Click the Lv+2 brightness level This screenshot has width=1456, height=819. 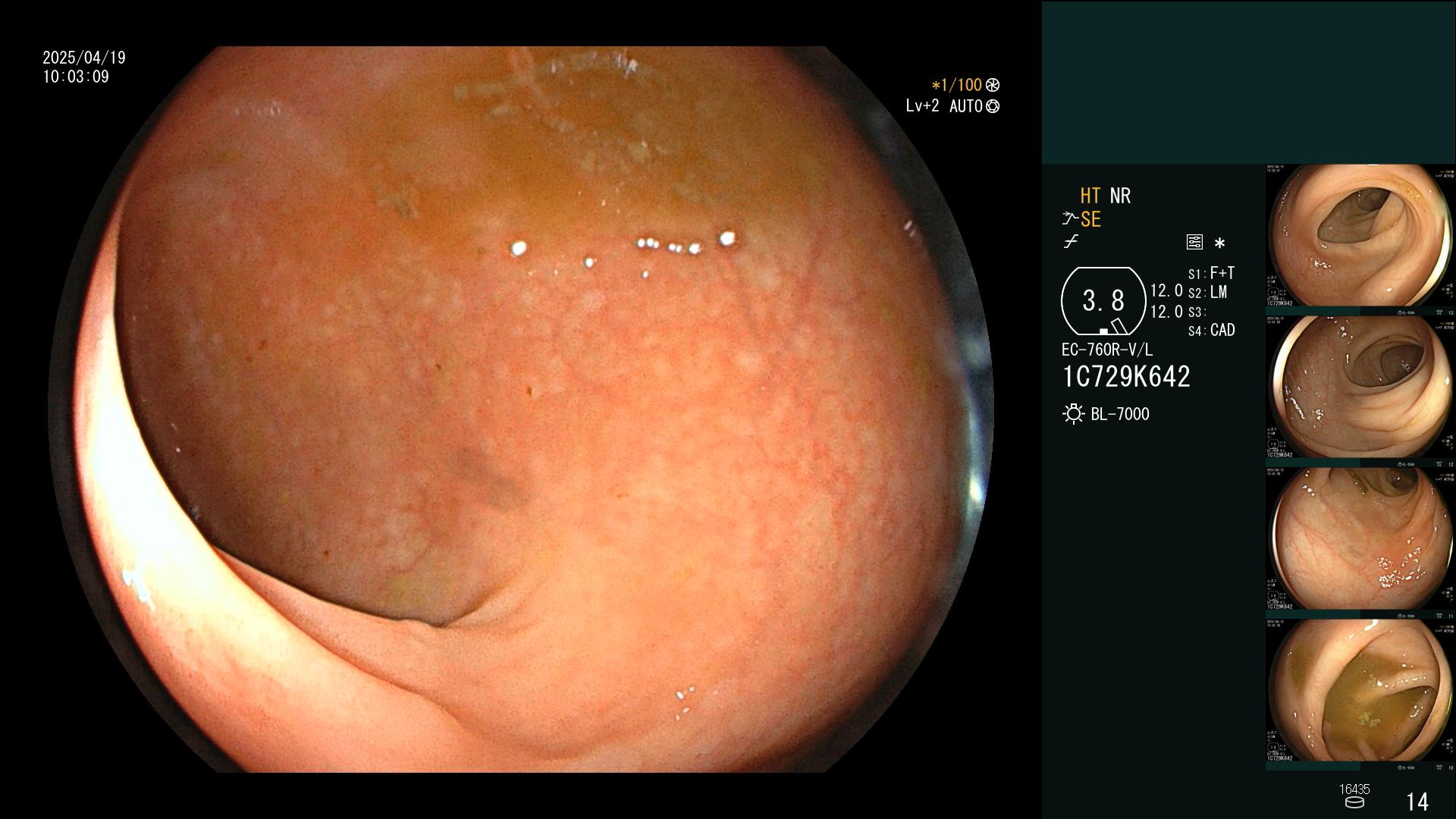922,106
